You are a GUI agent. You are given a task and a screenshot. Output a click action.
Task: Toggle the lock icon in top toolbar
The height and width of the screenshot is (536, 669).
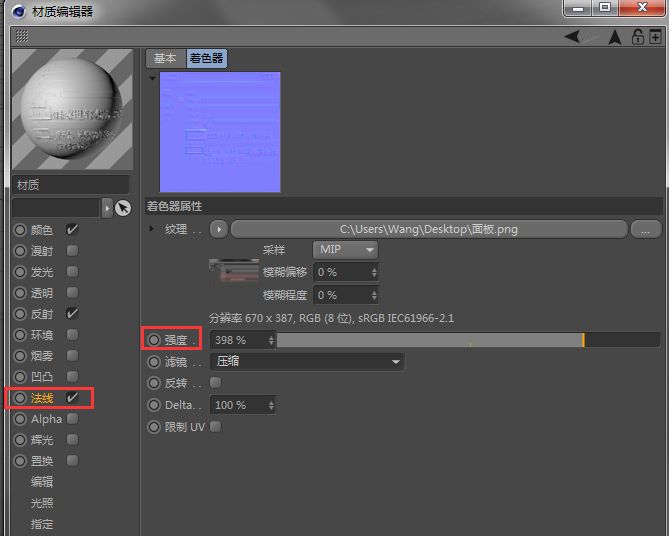click(x=638, y=37)
